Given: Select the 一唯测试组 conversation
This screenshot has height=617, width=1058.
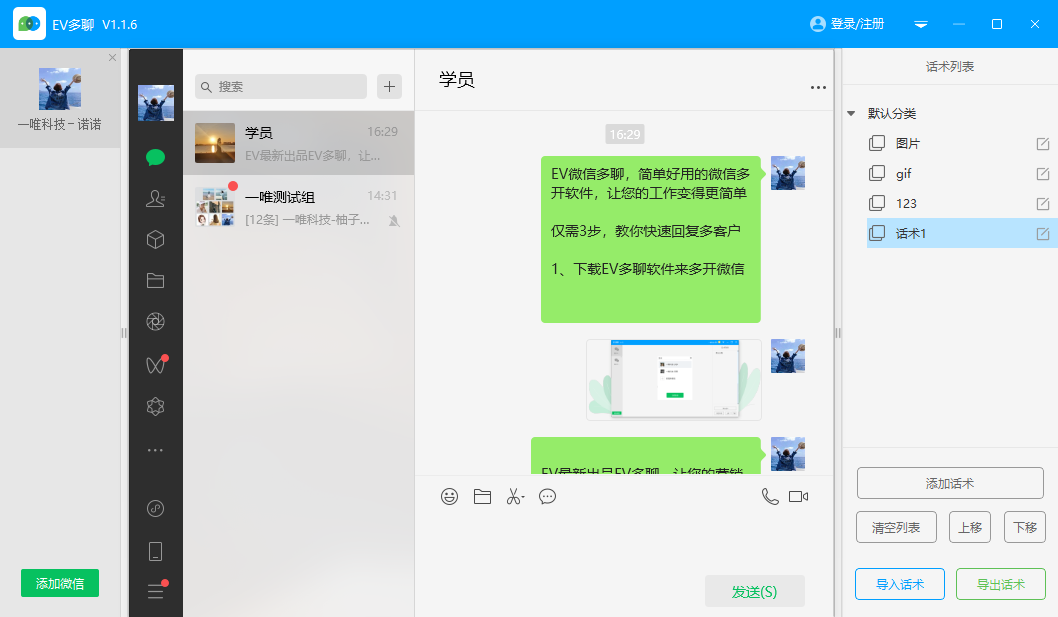Looking at the screenshot, I should (298, 207).
